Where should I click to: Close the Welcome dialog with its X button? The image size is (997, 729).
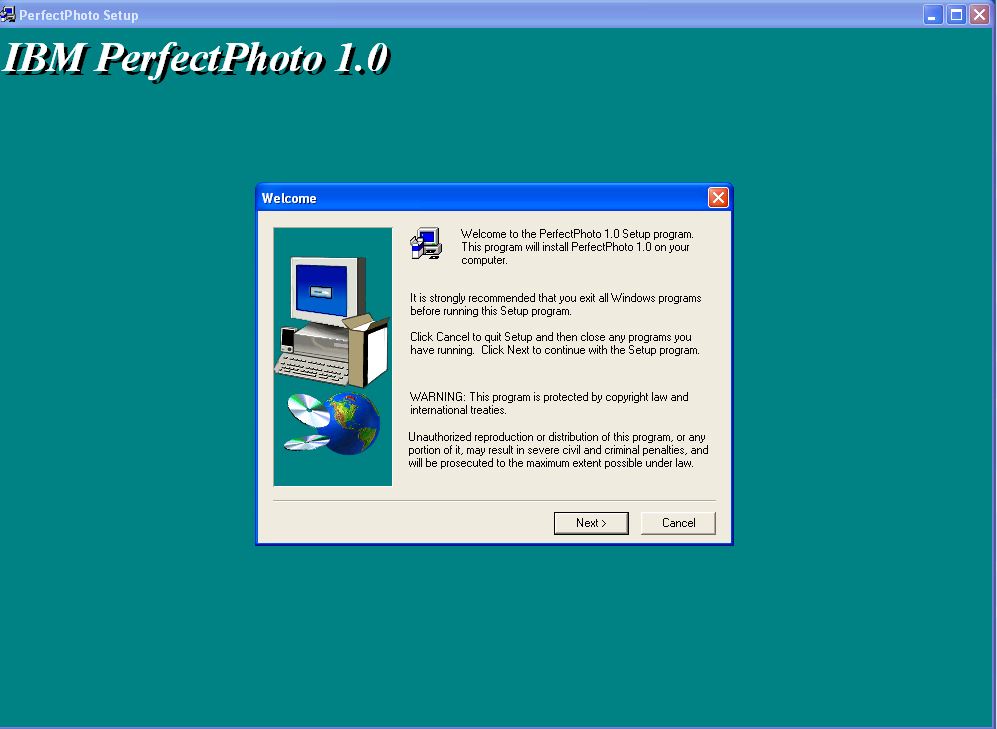click(x=718, y=198)
